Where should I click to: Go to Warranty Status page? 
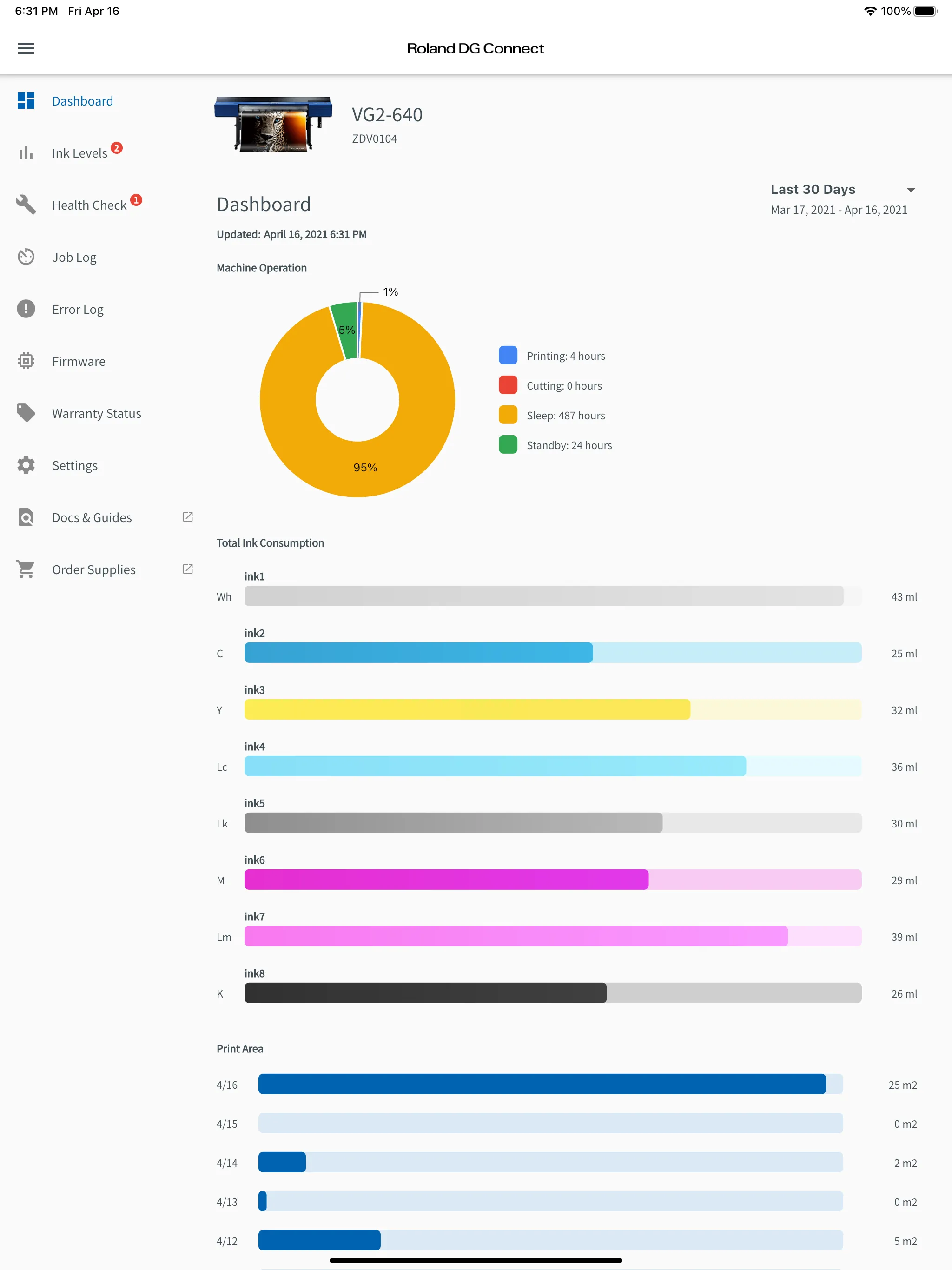pyautogui.click(x=97, y=413)
